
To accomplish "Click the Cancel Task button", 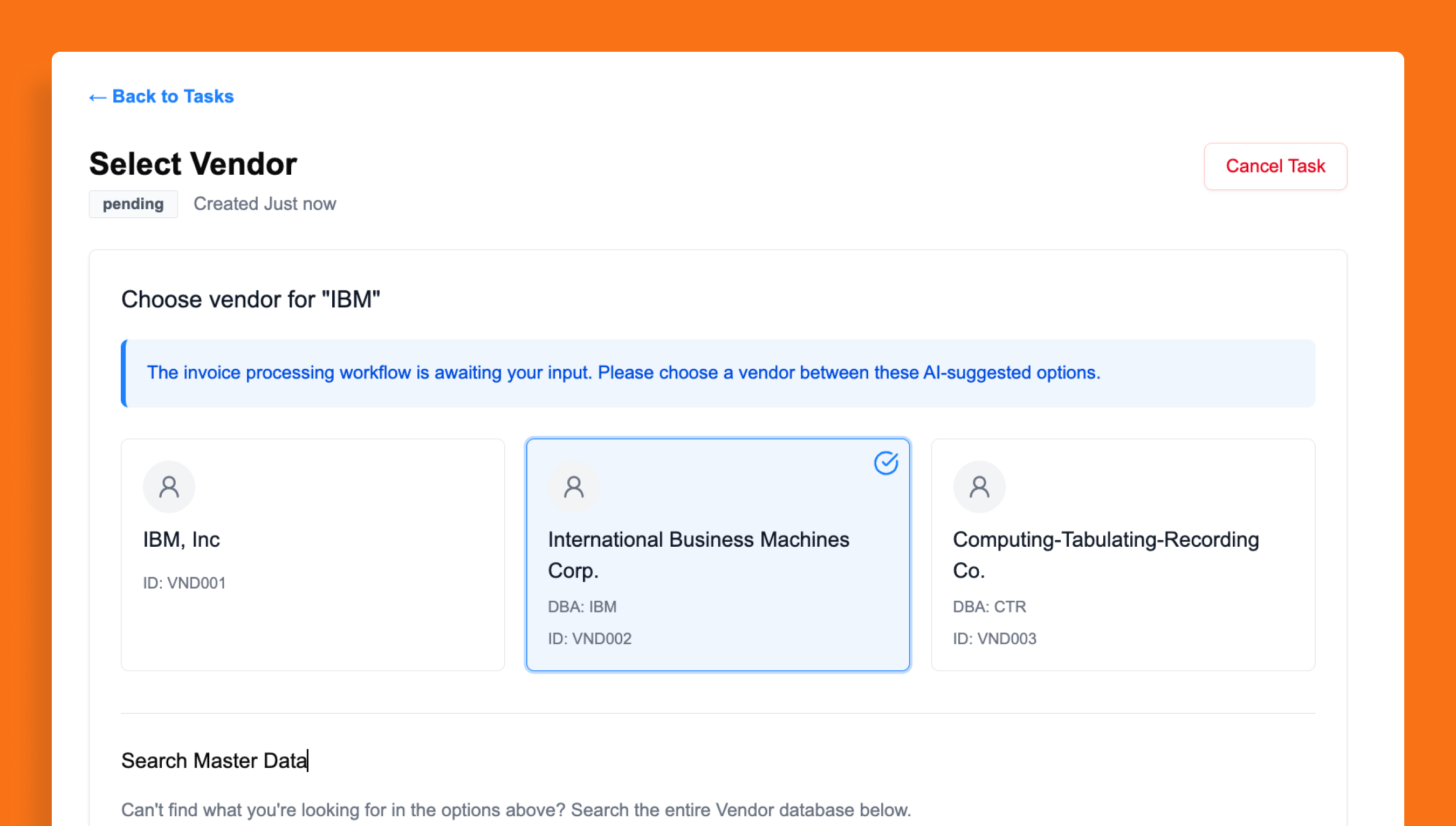I will (x=1275, y=166).
